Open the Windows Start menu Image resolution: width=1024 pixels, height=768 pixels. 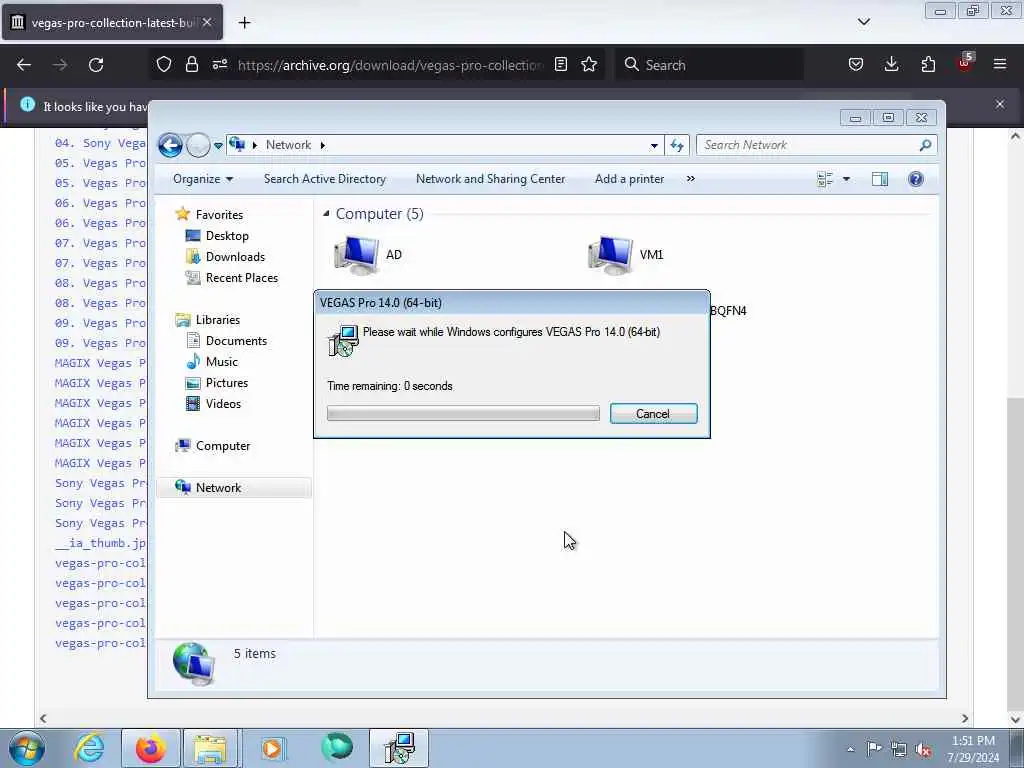(x=25, y=748)
